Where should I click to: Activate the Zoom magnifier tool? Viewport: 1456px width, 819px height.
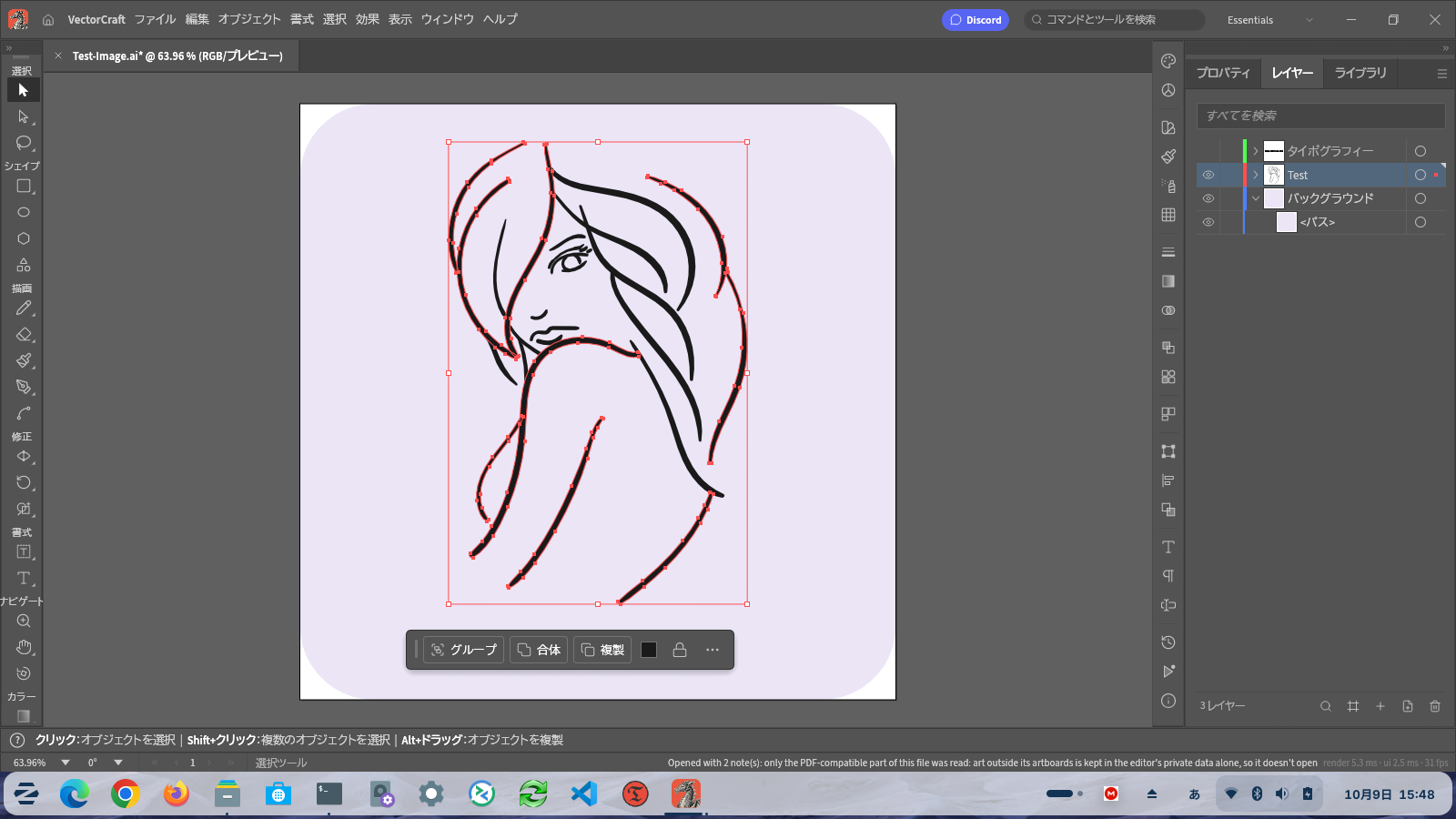tap(24, 621)
